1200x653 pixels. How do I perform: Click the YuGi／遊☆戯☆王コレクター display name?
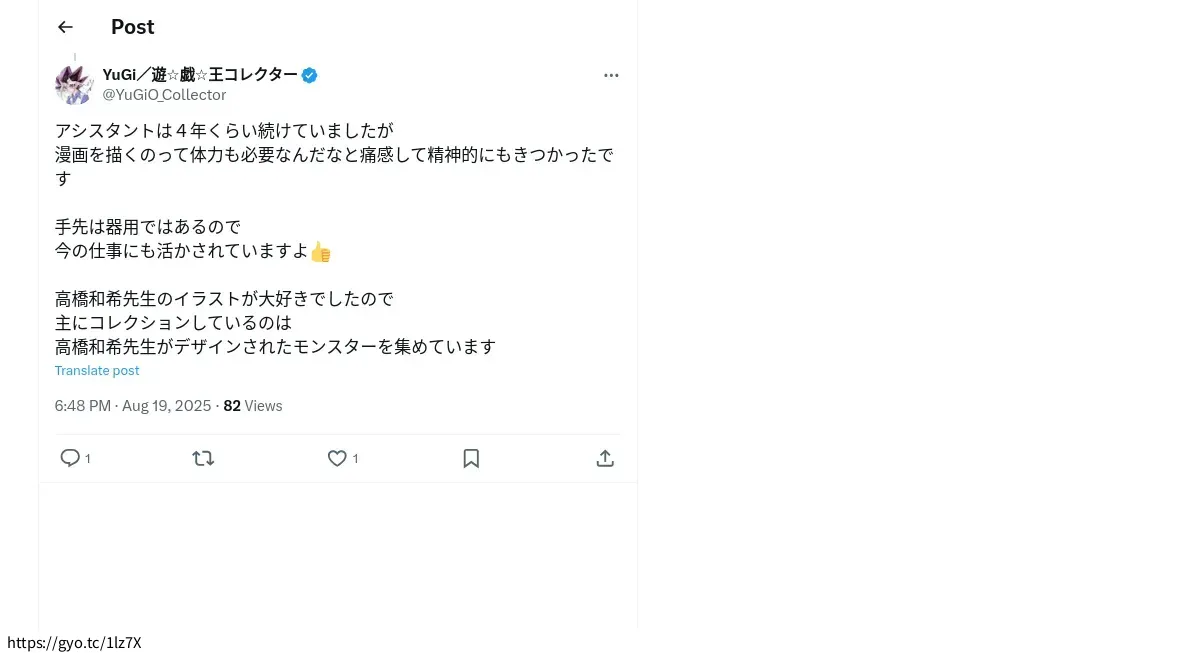click(200, 75)
